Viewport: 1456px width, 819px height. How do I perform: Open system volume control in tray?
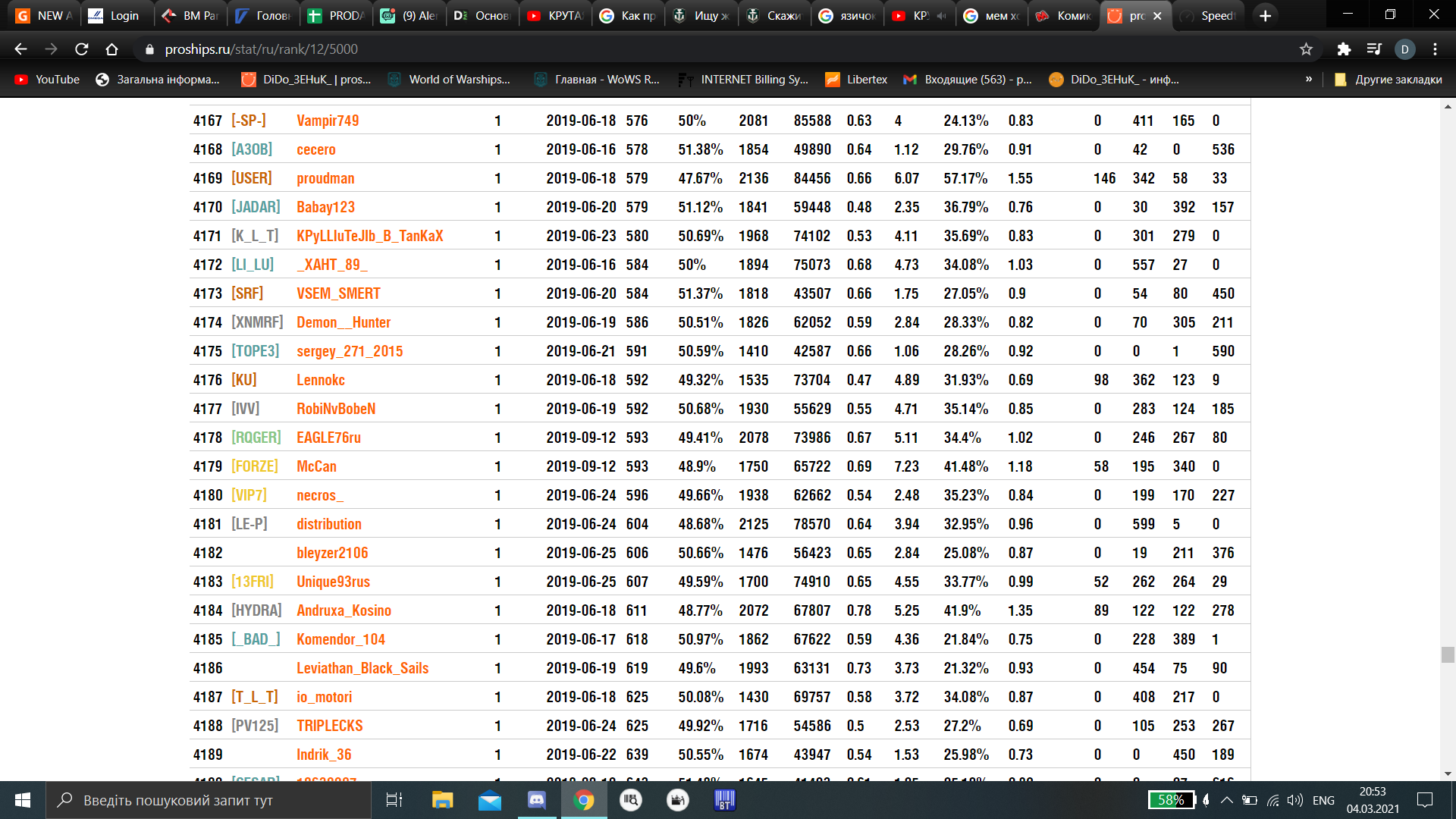(x=1295, y=800)
